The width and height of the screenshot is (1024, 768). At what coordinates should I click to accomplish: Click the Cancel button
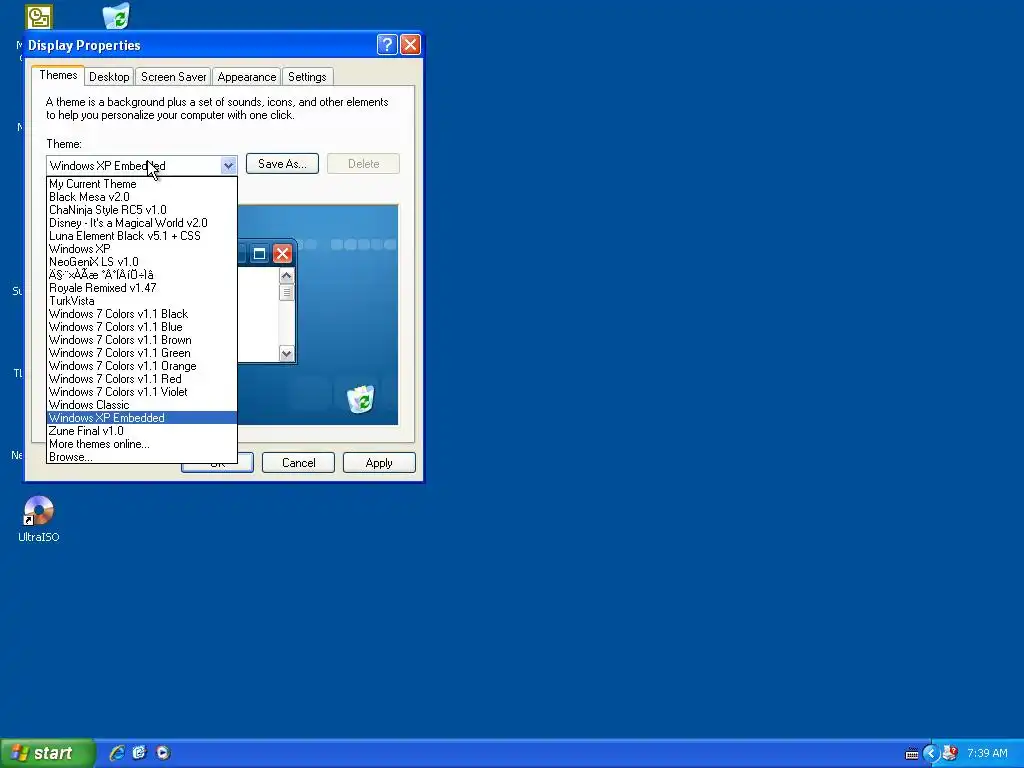pos(298,462)
